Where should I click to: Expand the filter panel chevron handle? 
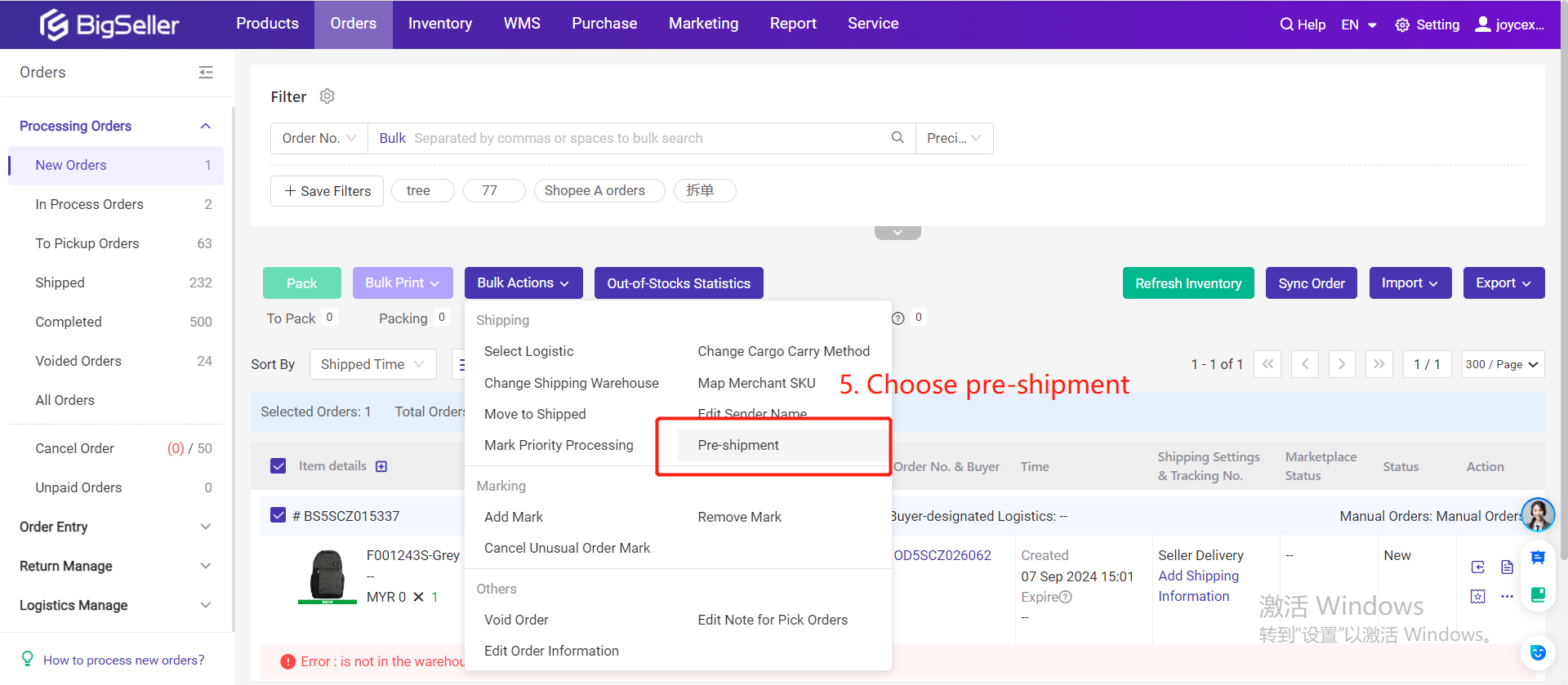click(x=898, y=233)
